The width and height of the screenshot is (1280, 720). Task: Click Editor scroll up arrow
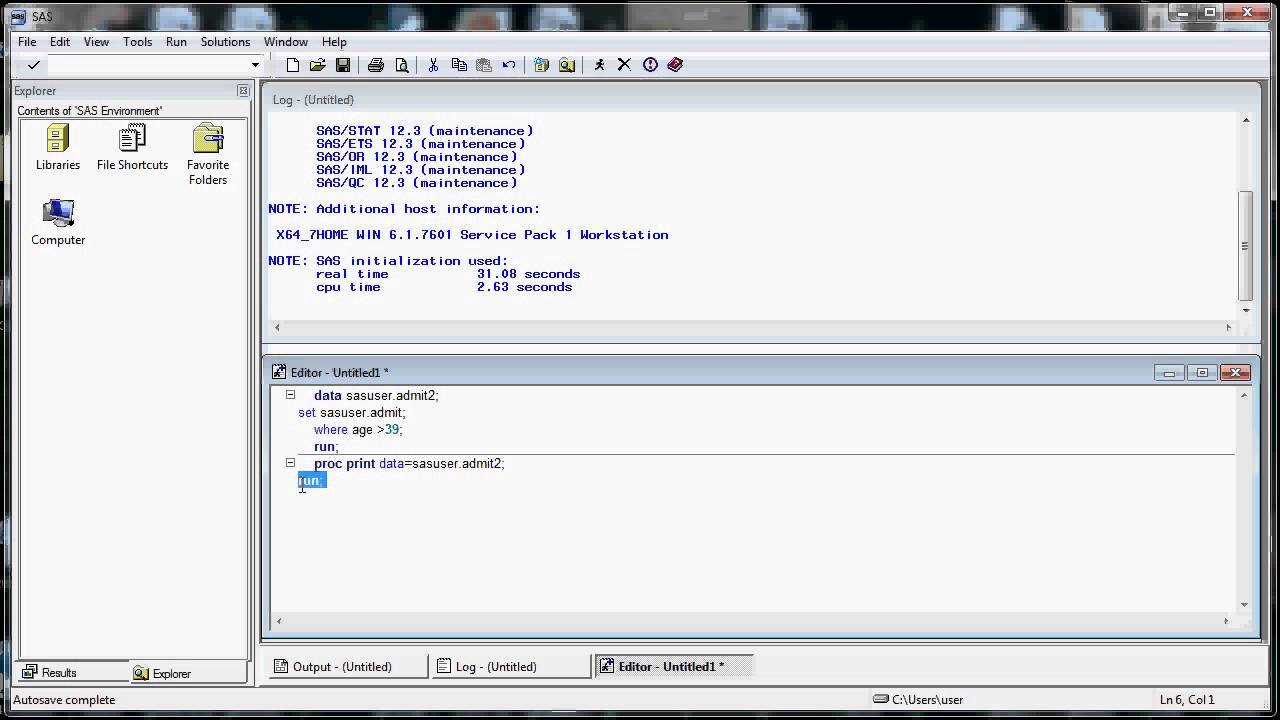pyautogui.click(x=1245, y=395)
